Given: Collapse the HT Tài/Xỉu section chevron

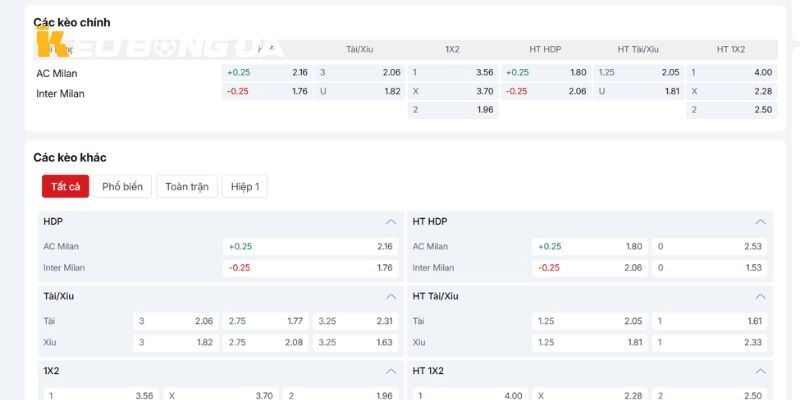Looking at the screenshot, I should 760,296.
